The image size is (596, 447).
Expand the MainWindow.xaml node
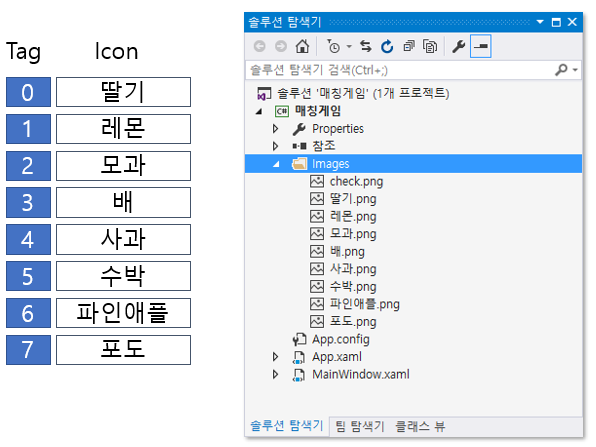point(276,374)
